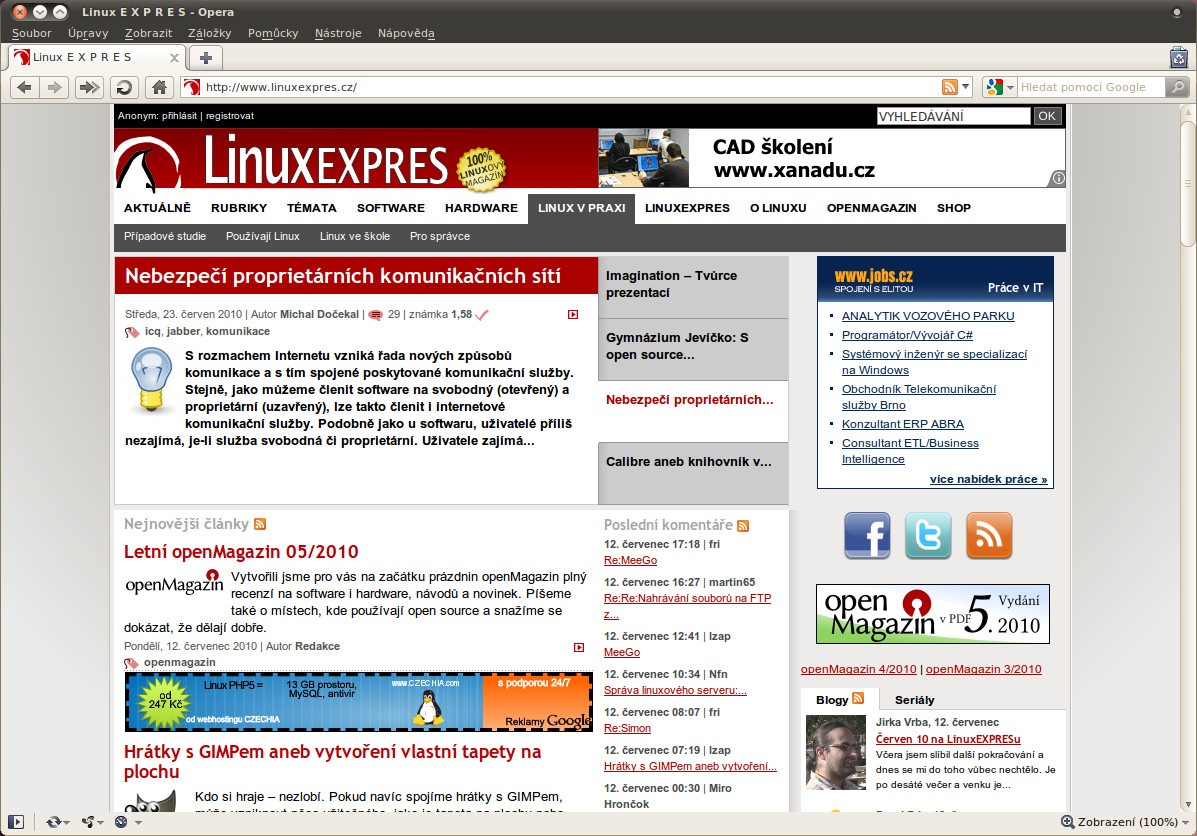
Task: Open the closed tabs trash icon
Action: coord(1179,57)
